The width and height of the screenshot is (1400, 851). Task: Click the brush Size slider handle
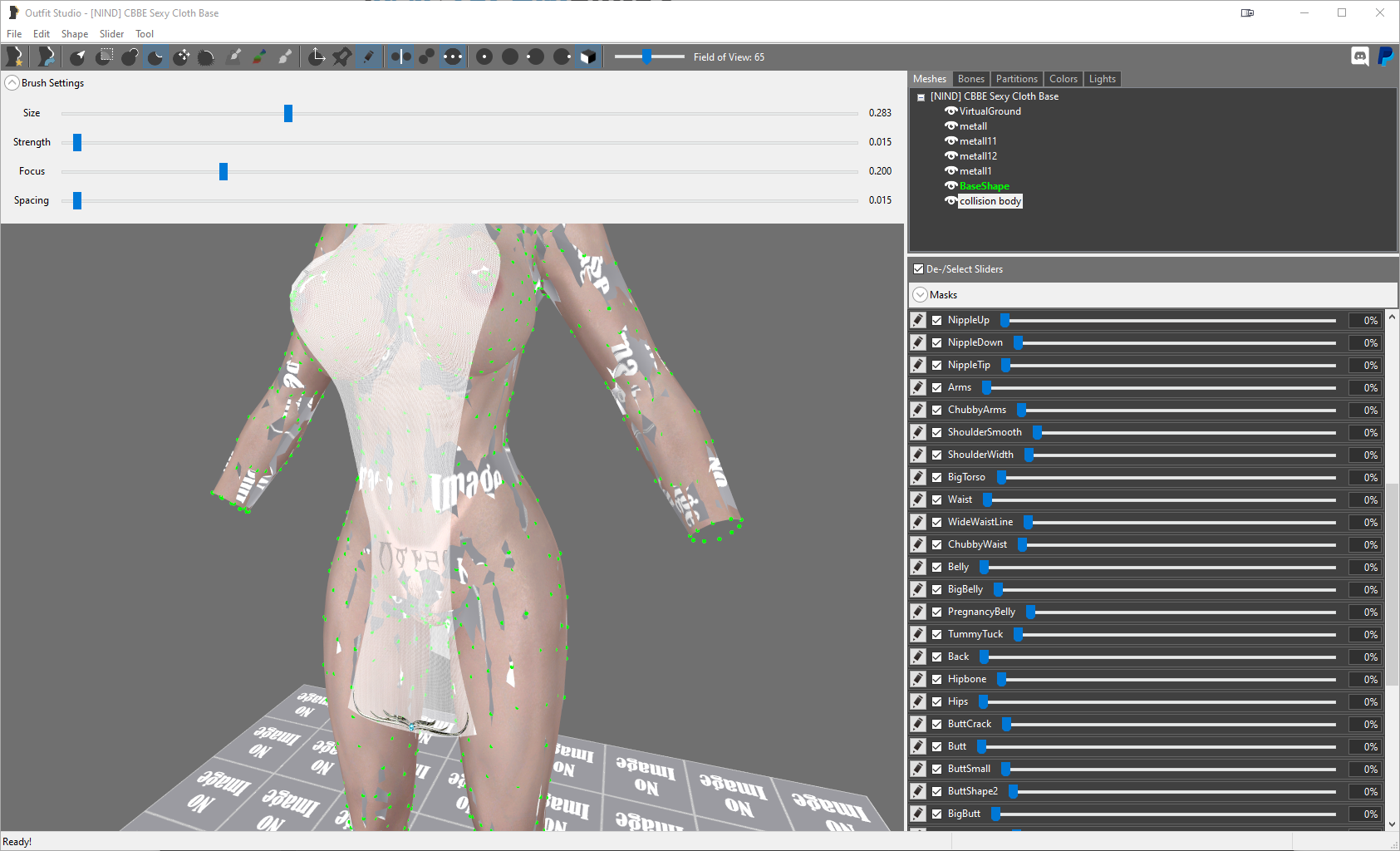[x=288, y=113]
